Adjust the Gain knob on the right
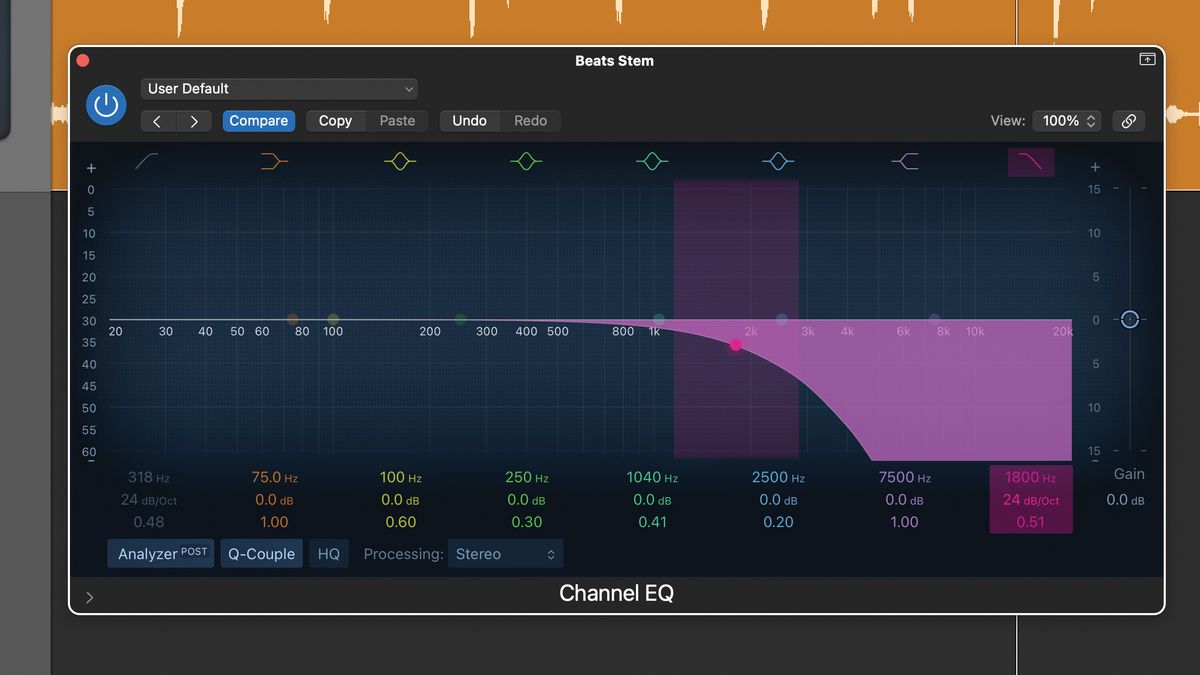This screenshot has height=675, width=1200. (x=1130, y=319)
